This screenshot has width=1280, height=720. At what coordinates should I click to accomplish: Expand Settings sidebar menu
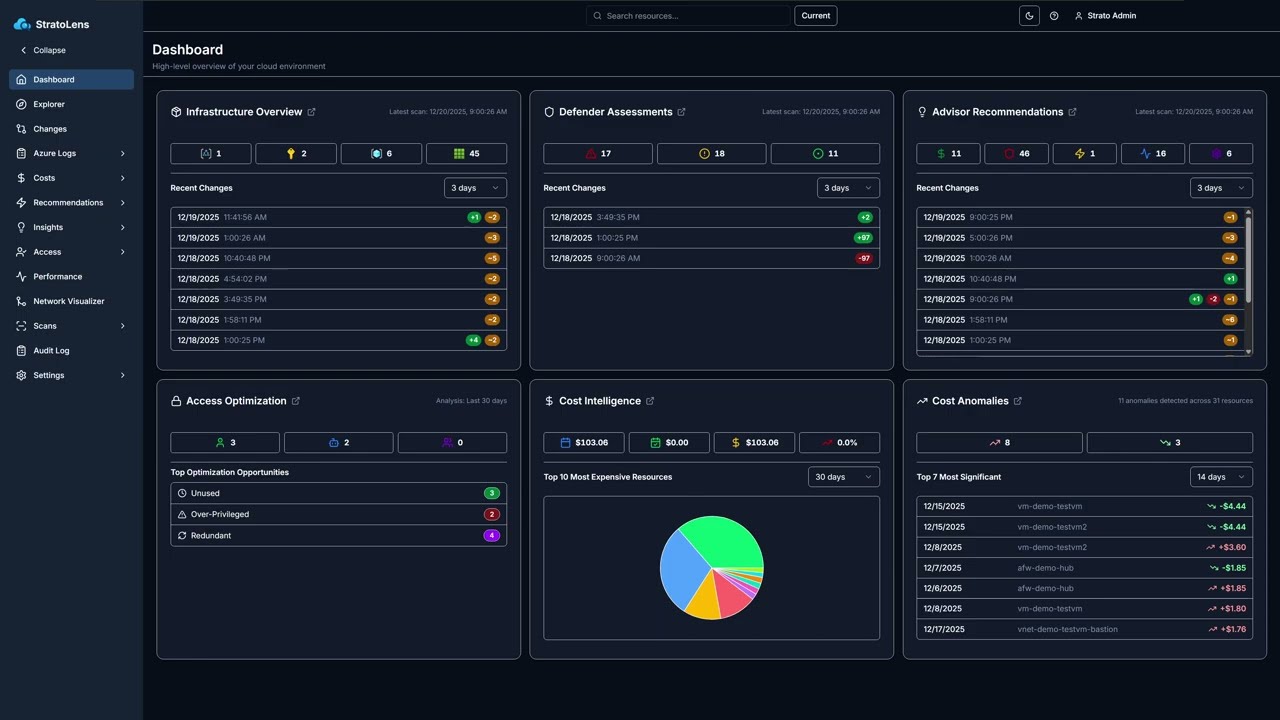(71, 375)
